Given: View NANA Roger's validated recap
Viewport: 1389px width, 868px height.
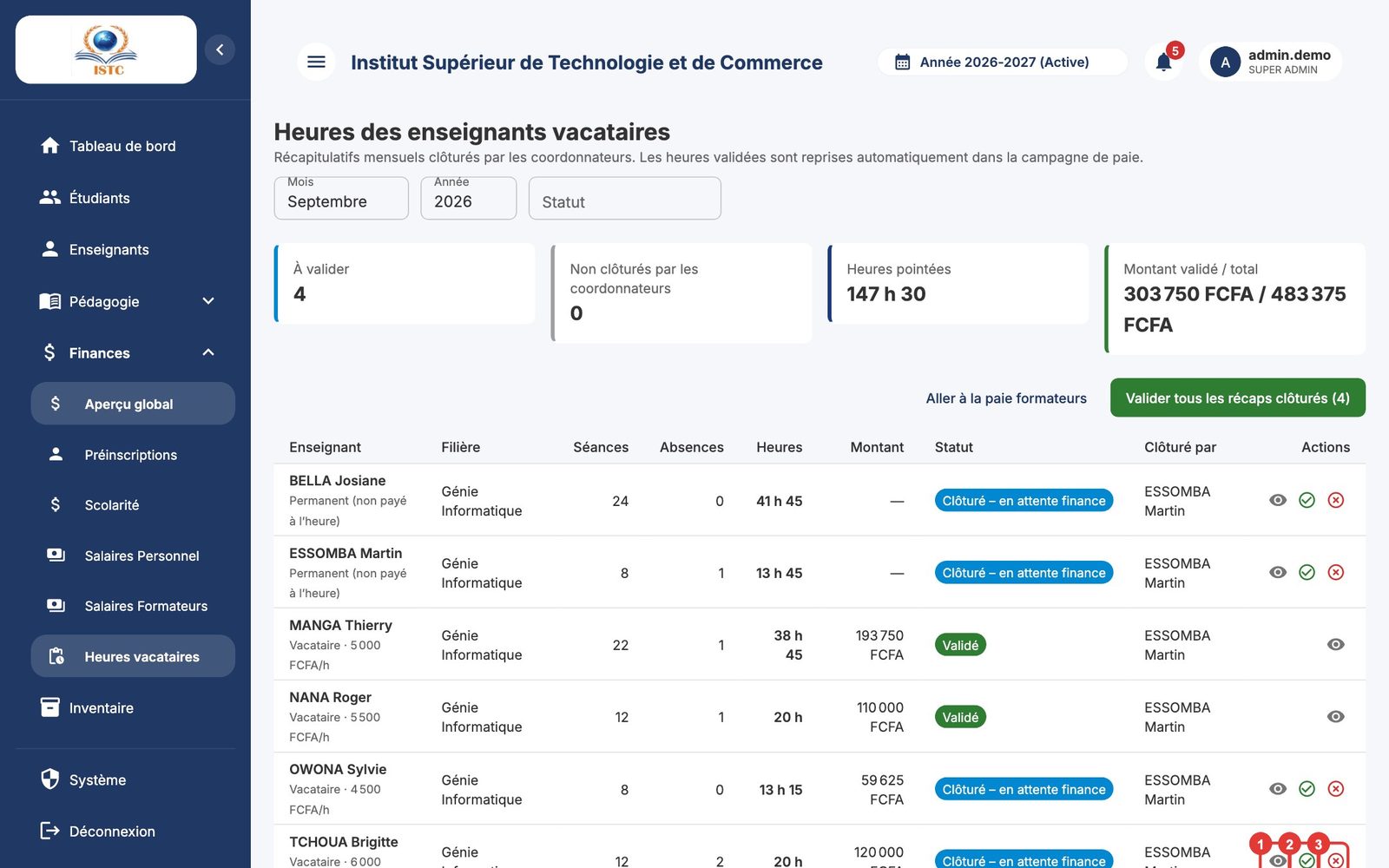Looking at the screenshot, I should [x=1336, y=716].
